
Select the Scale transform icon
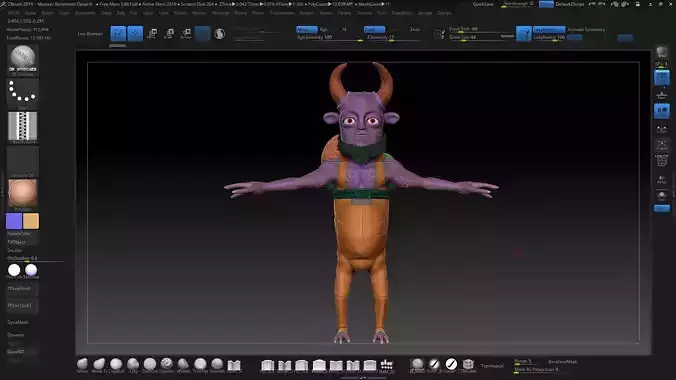click(x=169, y=34)
